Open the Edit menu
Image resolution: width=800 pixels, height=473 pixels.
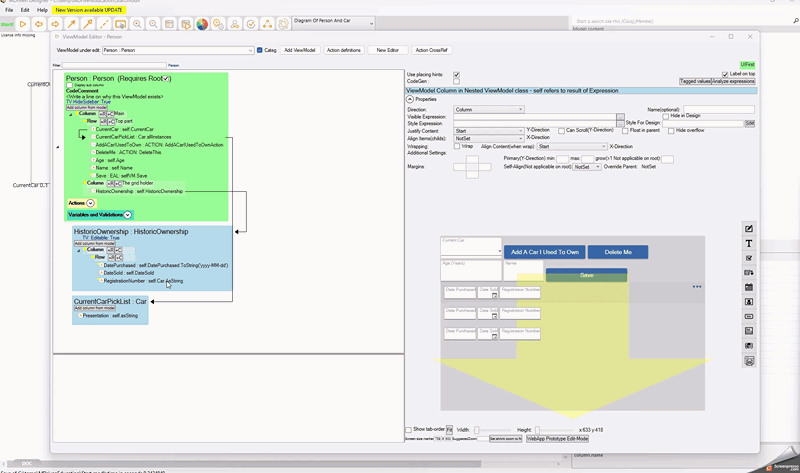coord(25,10)
